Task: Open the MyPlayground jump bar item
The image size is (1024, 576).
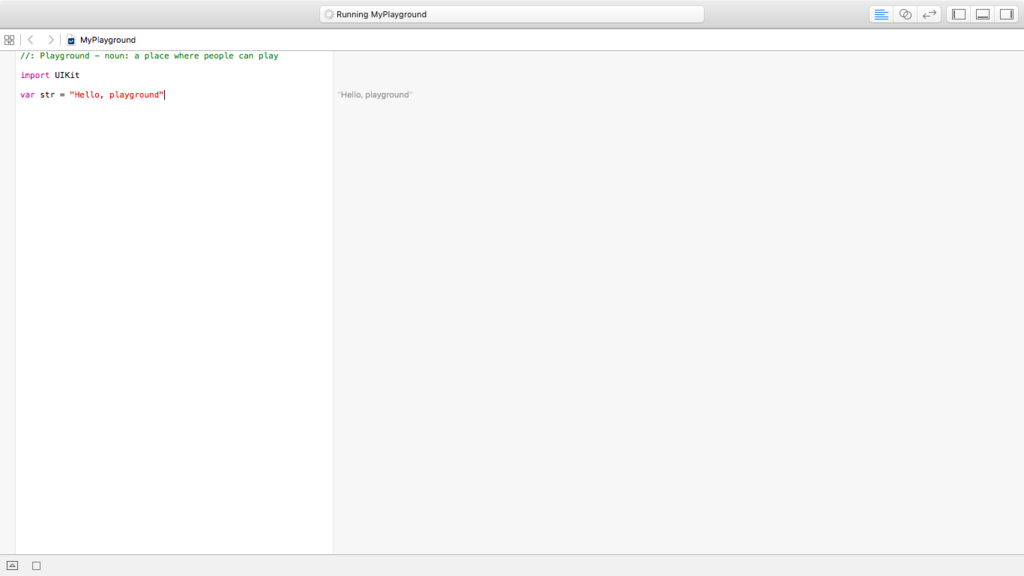Action: (x=108, y=40)
